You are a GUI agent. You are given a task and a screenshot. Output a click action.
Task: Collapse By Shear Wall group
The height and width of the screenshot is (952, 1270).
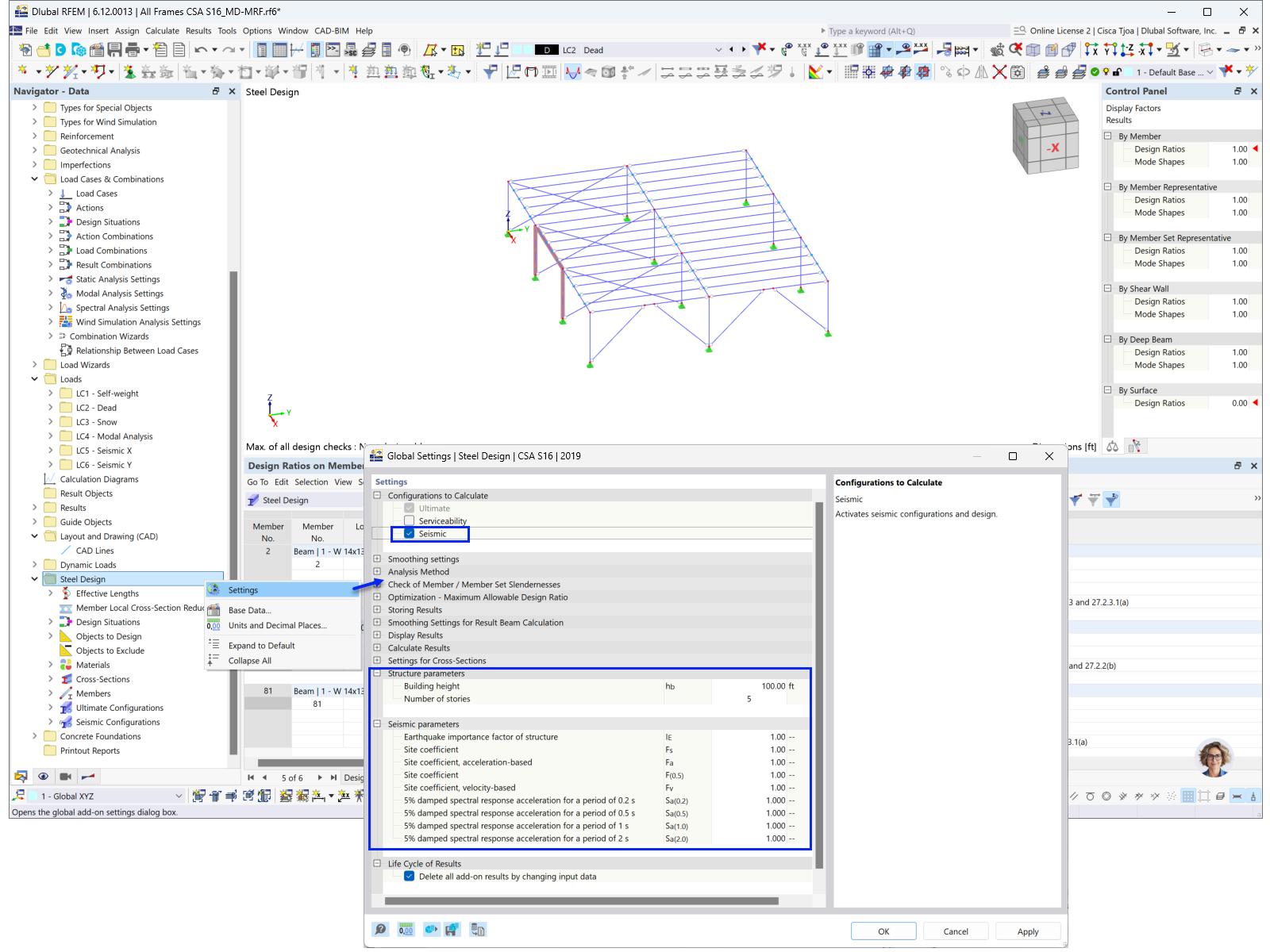(x=1108, y=289)
